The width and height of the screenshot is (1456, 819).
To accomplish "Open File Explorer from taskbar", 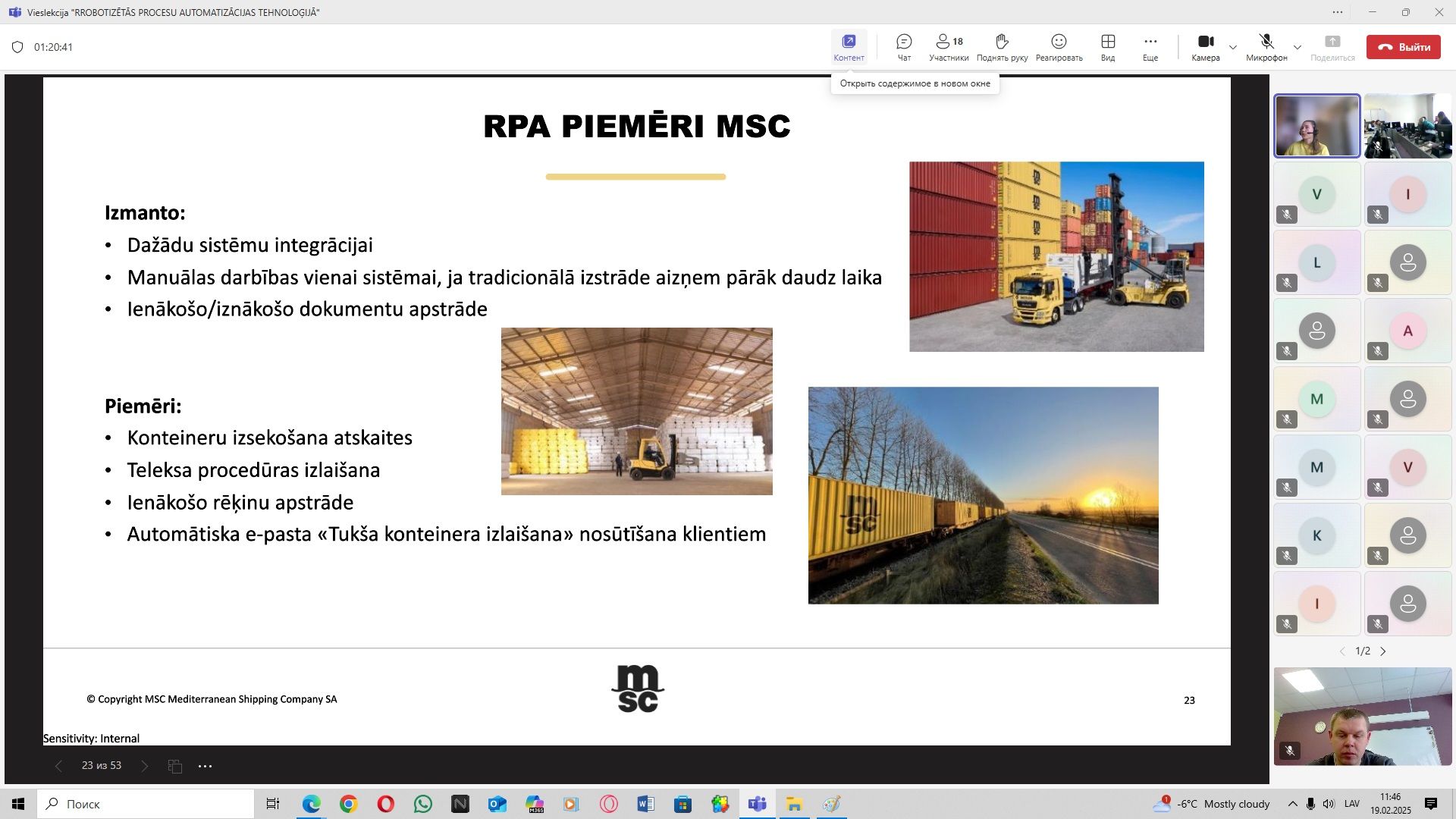I will pyautogui.click(x=795, y=804).
